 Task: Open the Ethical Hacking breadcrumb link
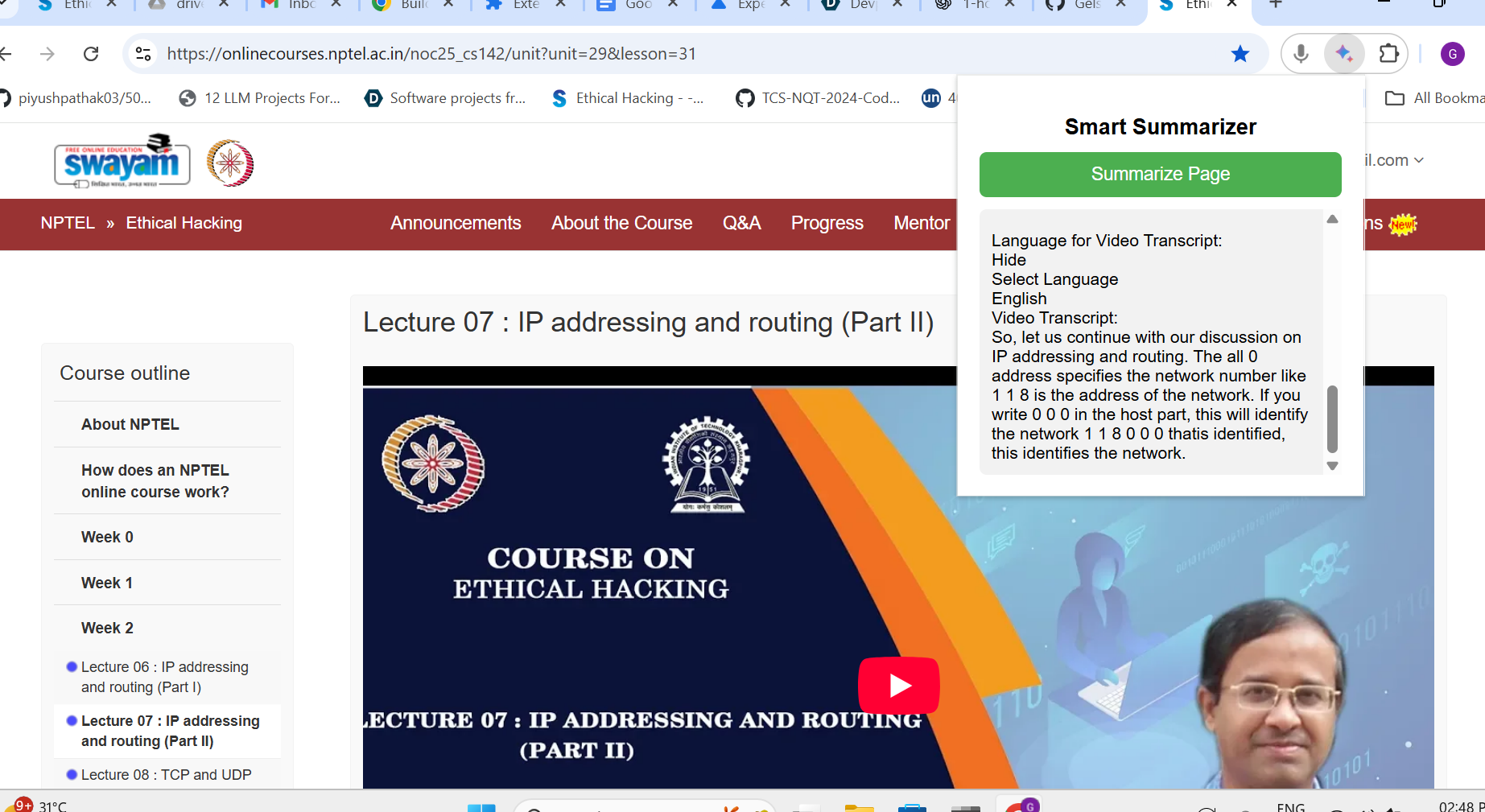click(x=184, y=223)
